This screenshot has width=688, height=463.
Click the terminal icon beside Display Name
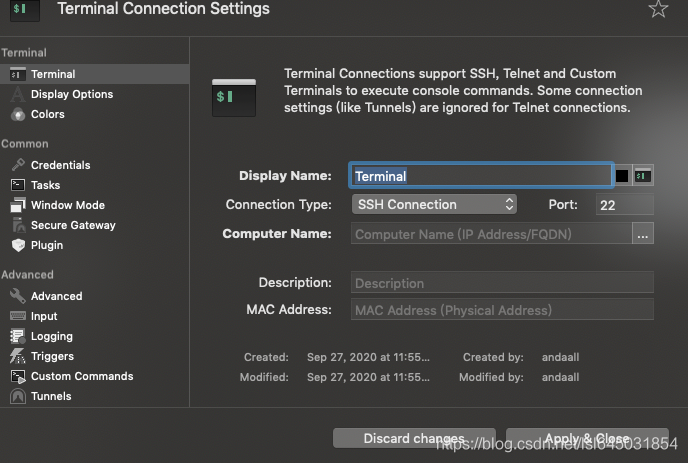click(x=644, y=176)
